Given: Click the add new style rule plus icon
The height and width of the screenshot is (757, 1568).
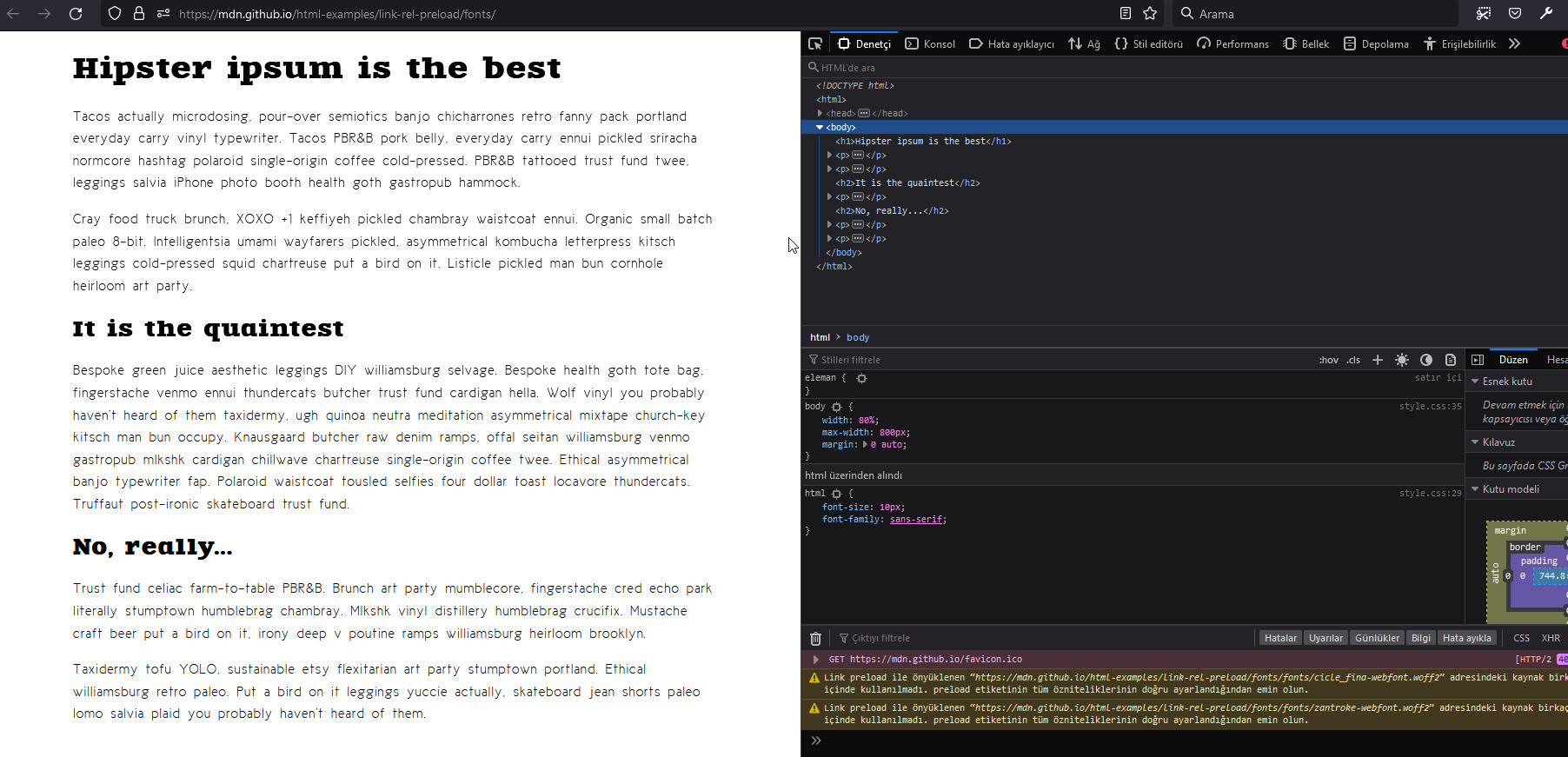Looking at the screenshot, I should (1378, 360).
